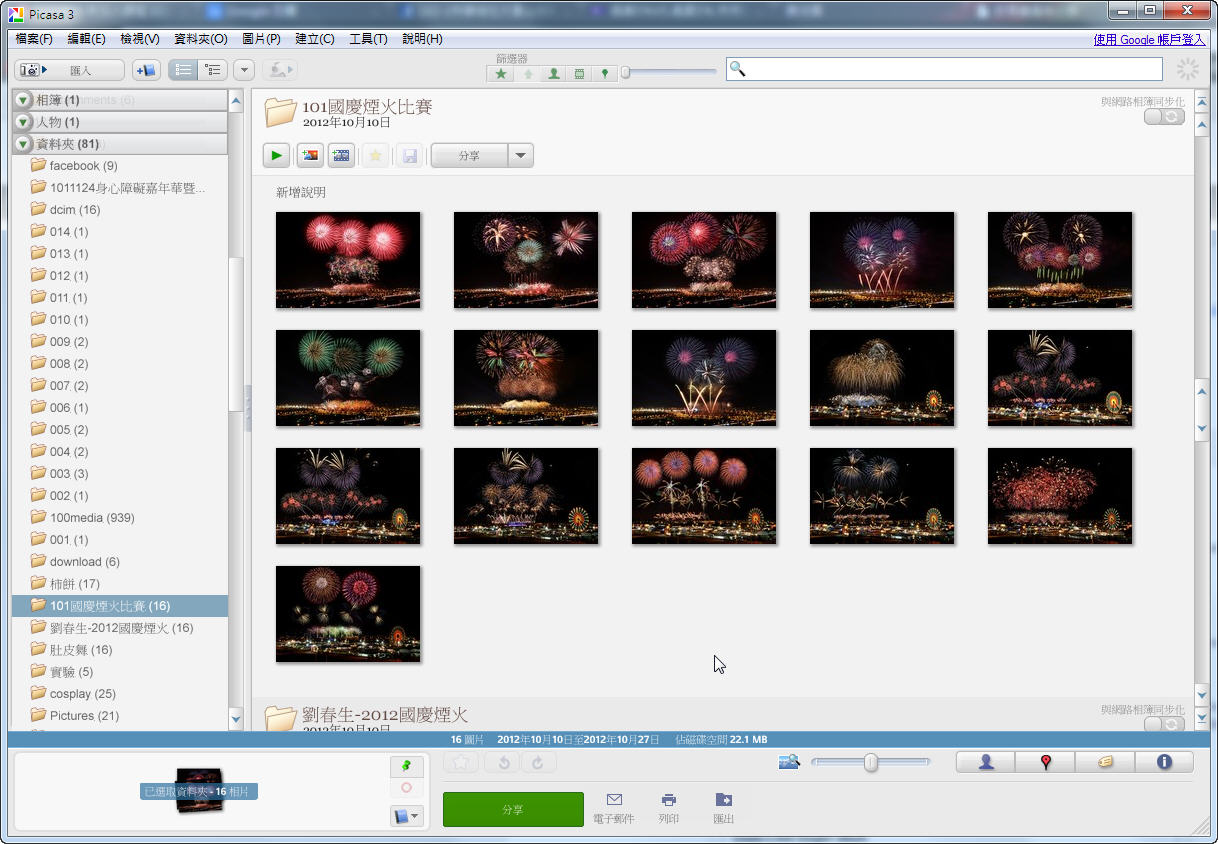Open the add-to-album dropdown in tray
Screen dimensions: 1218x844
tap(406, 816)
